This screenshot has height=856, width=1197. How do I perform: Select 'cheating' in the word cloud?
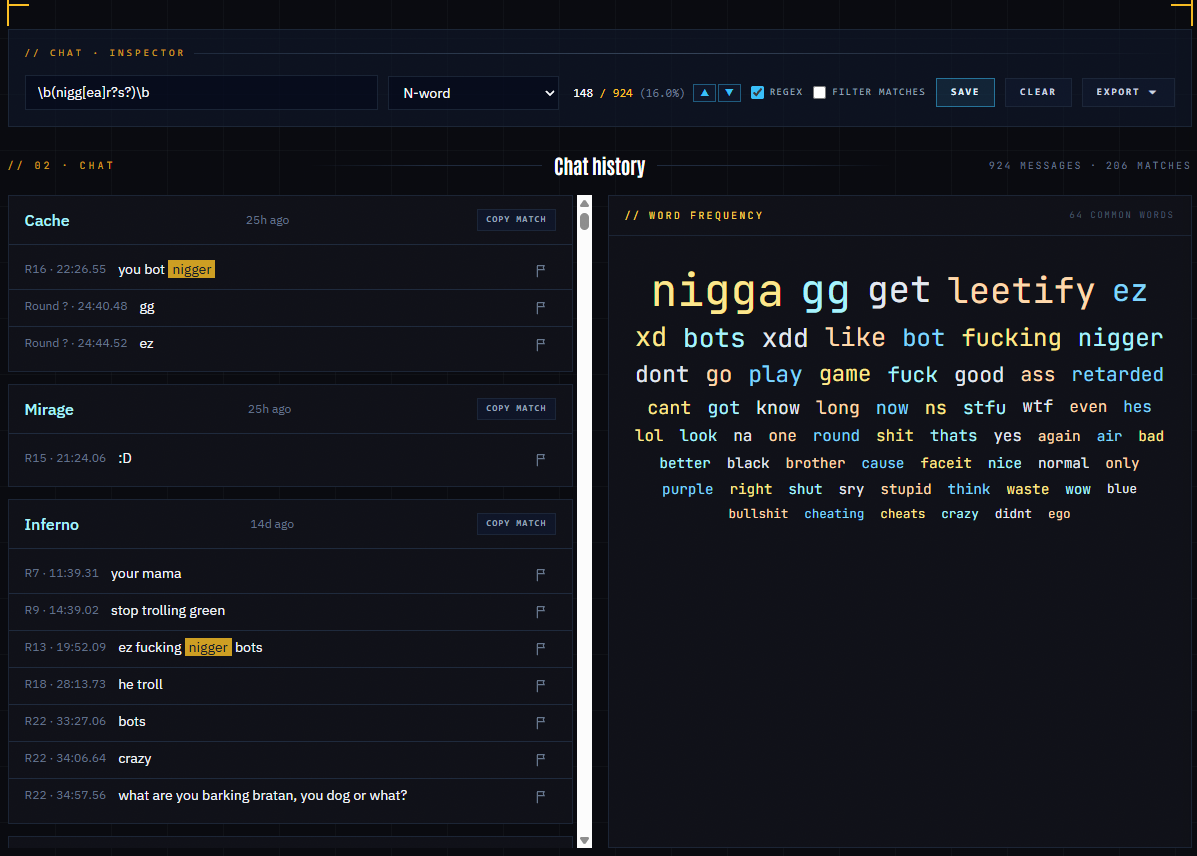[x=834, y=514]
